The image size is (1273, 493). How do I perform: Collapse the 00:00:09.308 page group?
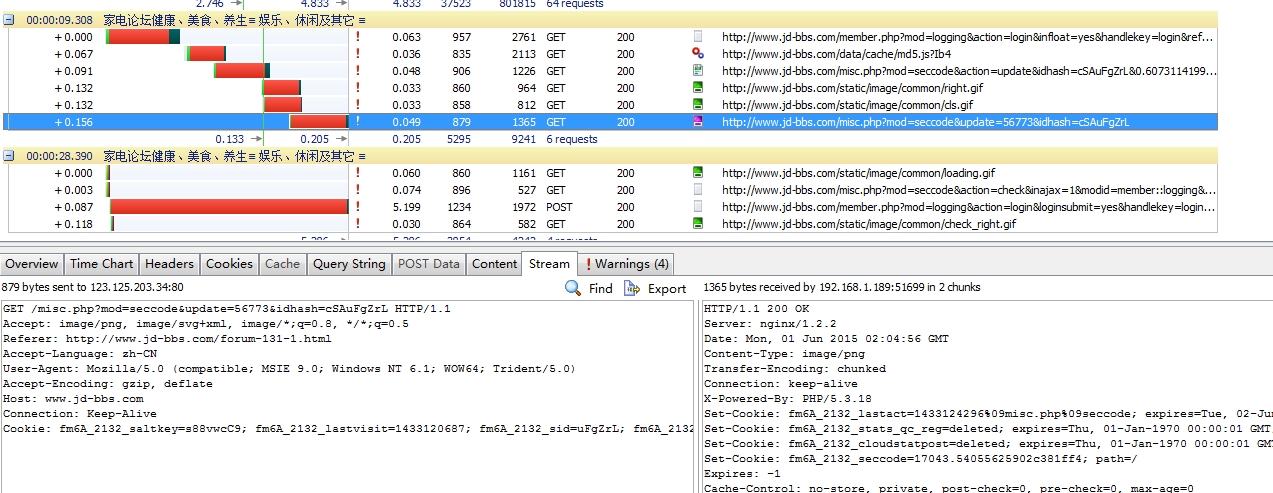pos(9,20)
